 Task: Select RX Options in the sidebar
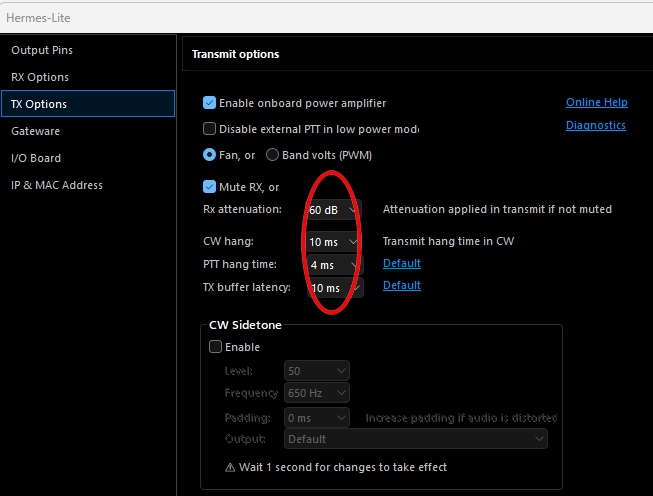pos(40,77)
